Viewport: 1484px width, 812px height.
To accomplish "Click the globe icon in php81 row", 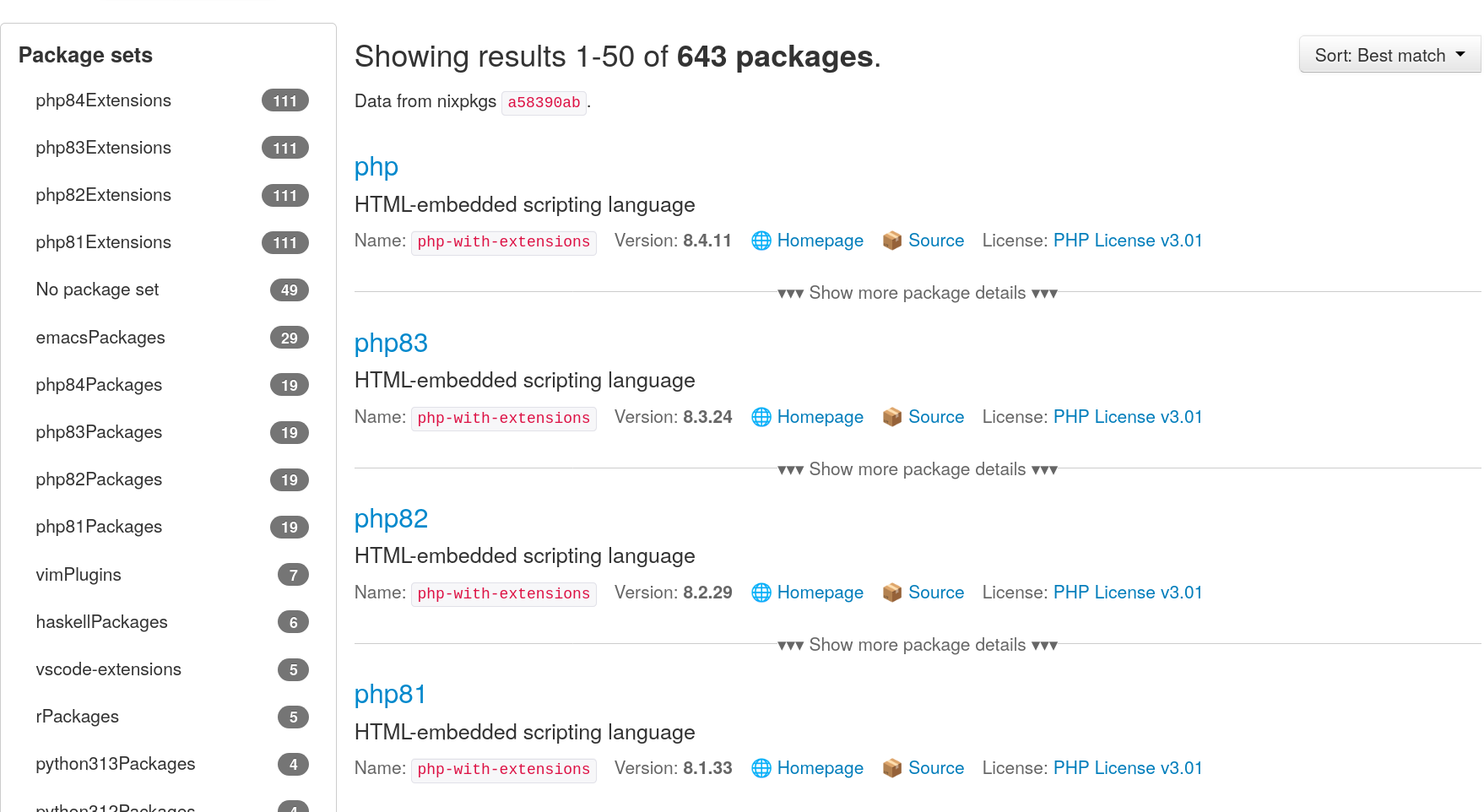I will coord(761,768).
